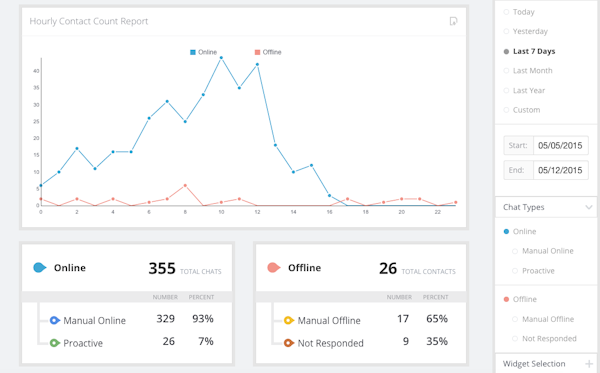600x373 pixels.
Task: Click the Manual Online number 329
Action: (165, 319)
